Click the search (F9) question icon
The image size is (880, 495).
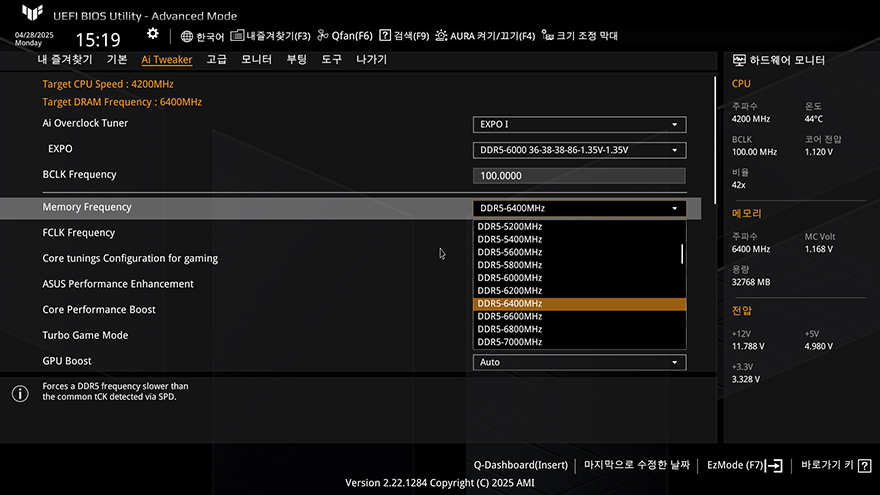tap(385, 35)
